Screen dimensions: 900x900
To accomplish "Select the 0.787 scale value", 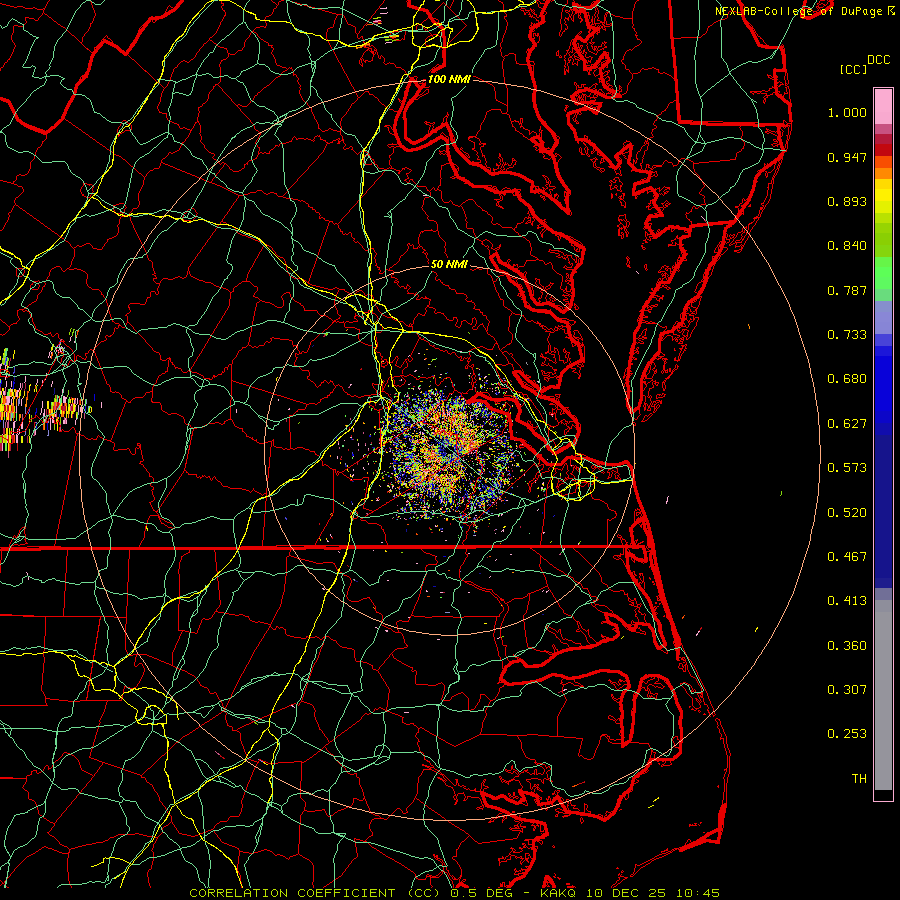I will click(x=847, y=290).
